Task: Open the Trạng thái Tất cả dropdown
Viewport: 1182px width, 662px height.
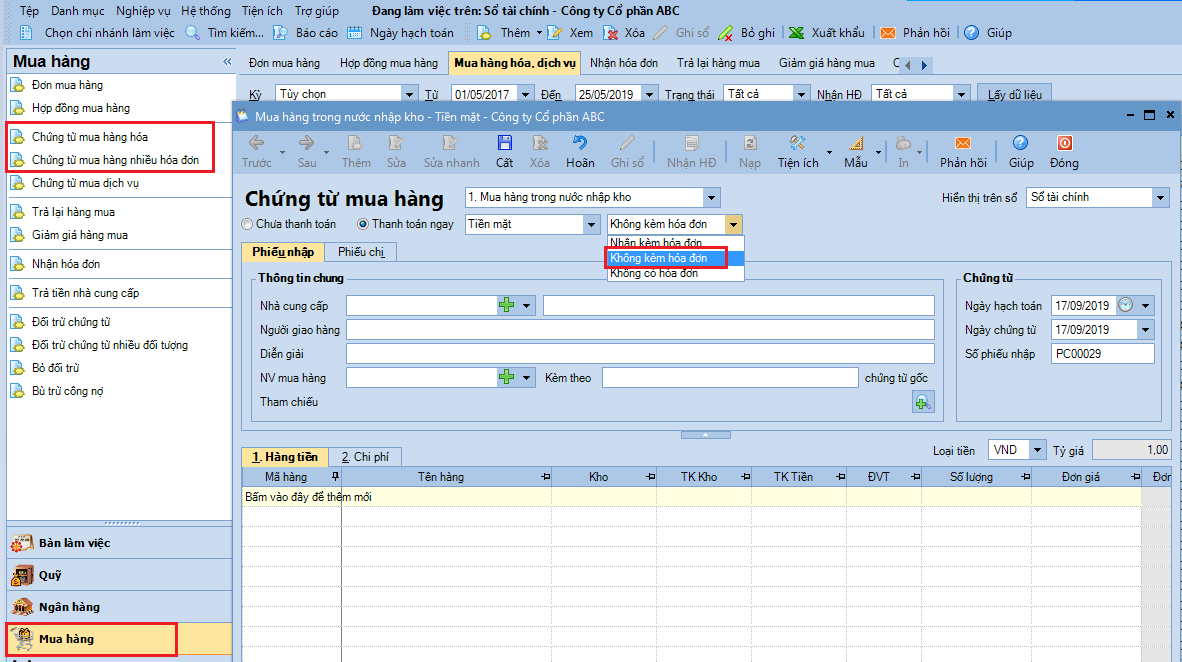Action: point(801,94)
